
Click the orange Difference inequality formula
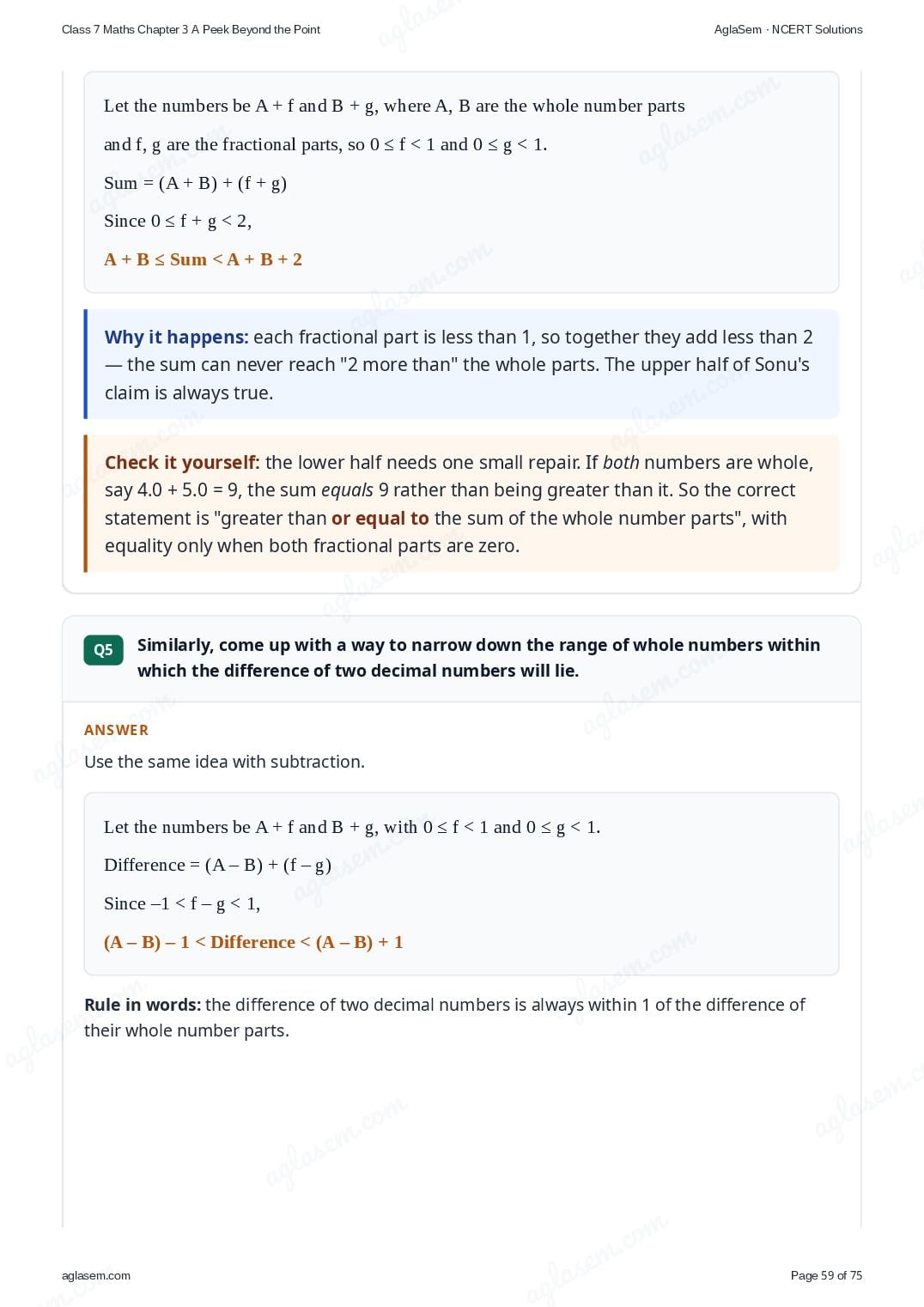click(253, 942)
